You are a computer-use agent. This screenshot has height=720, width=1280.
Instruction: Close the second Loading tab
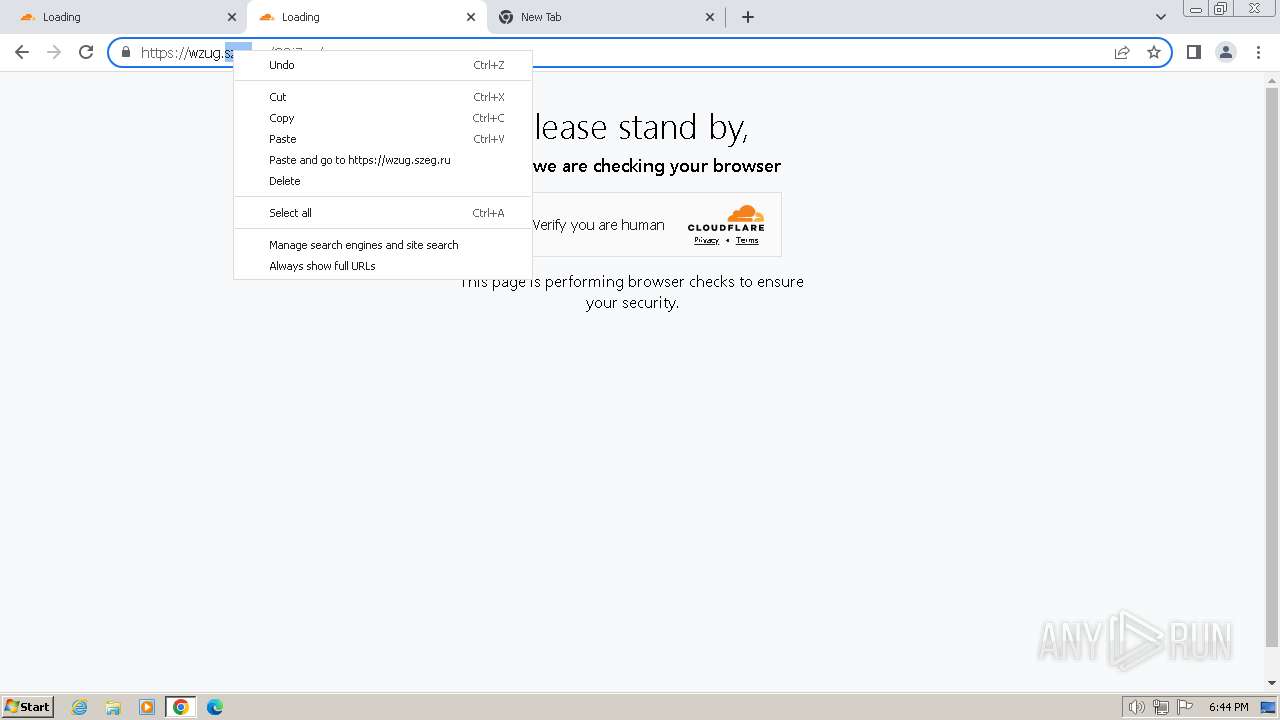tap(471, 17)
